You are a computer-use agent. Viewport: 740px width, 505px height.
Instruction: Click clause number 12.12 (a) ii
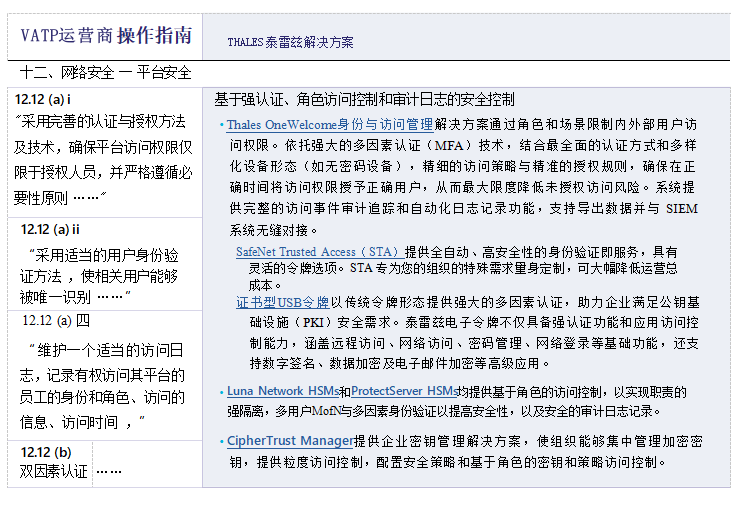point(50,230)
